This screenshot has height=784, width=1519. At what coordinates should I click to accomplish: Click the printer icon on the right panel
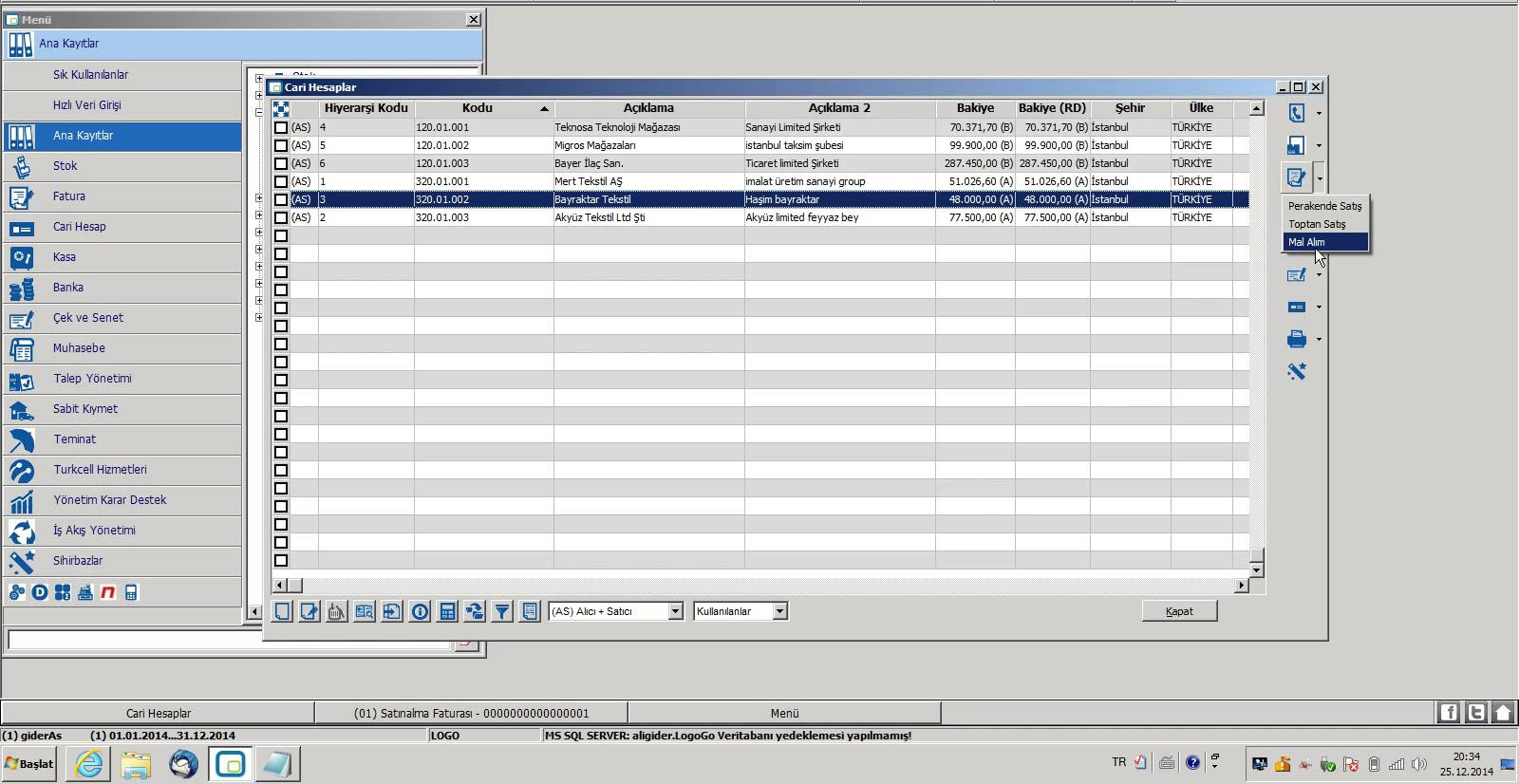(x=1296, y=339)
